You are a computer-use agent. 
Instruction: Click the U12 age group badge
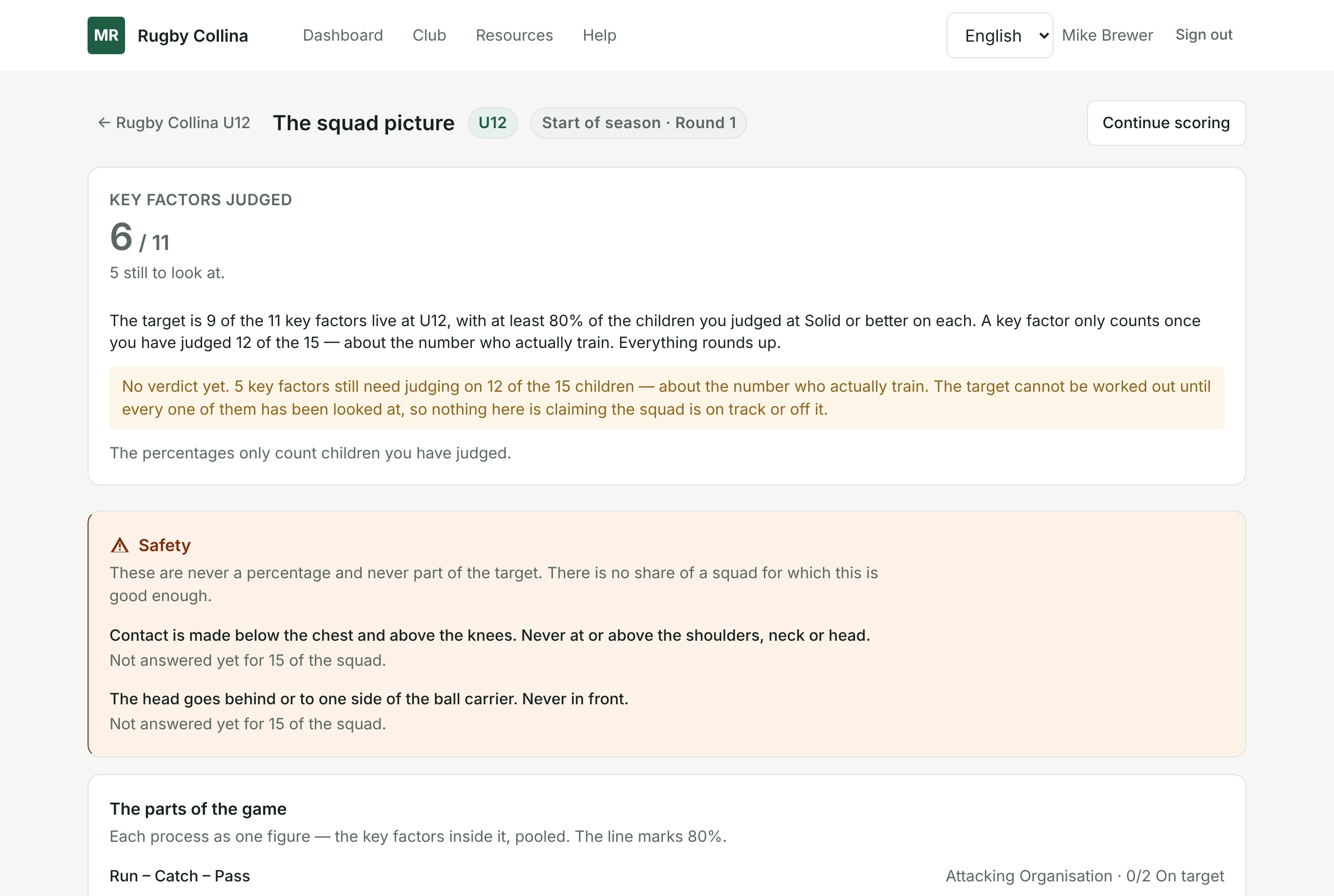[x=492, y=123]
